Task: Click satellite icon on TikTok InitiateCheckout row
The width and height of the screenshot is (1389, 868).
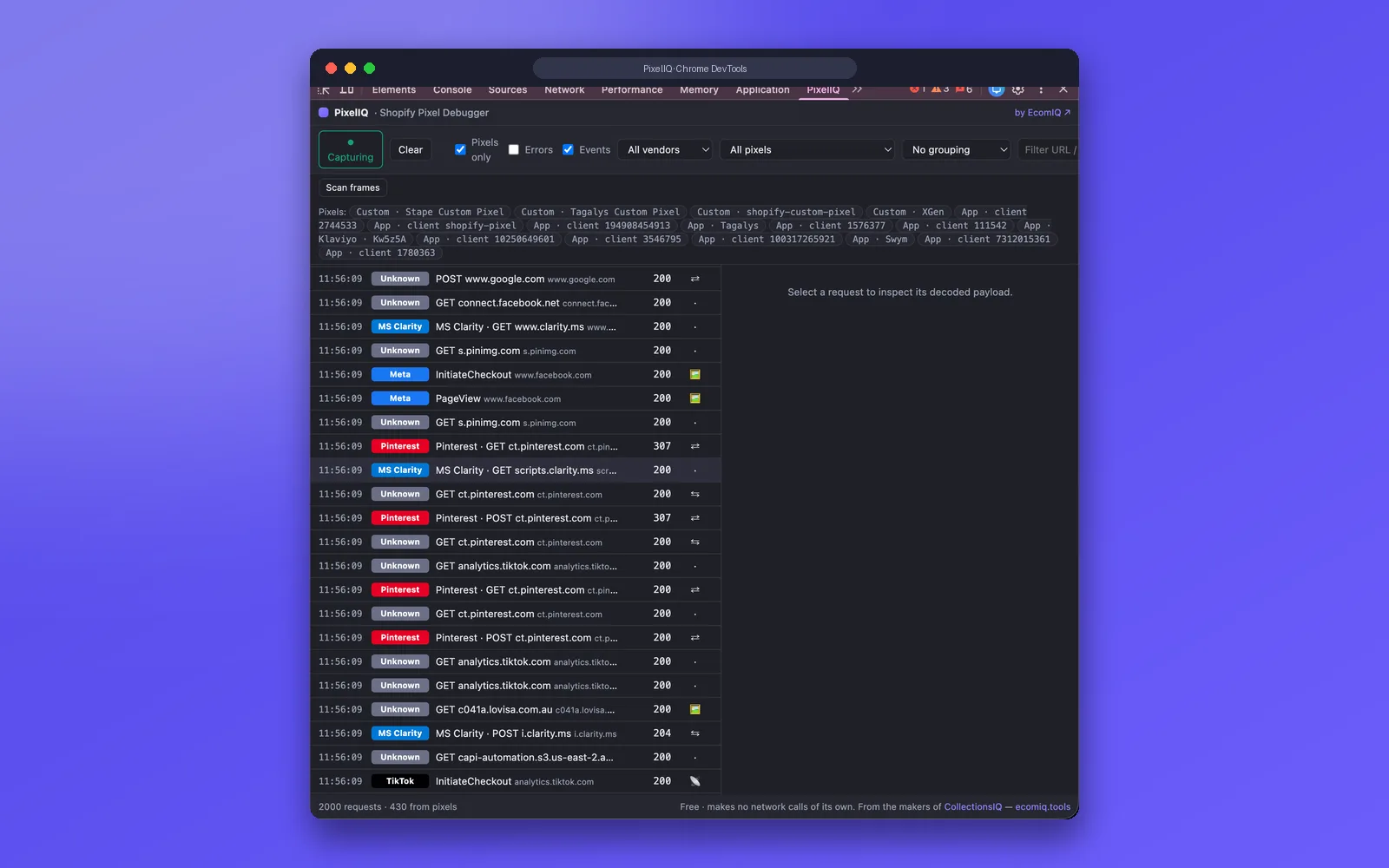Action: pos(694,781)
